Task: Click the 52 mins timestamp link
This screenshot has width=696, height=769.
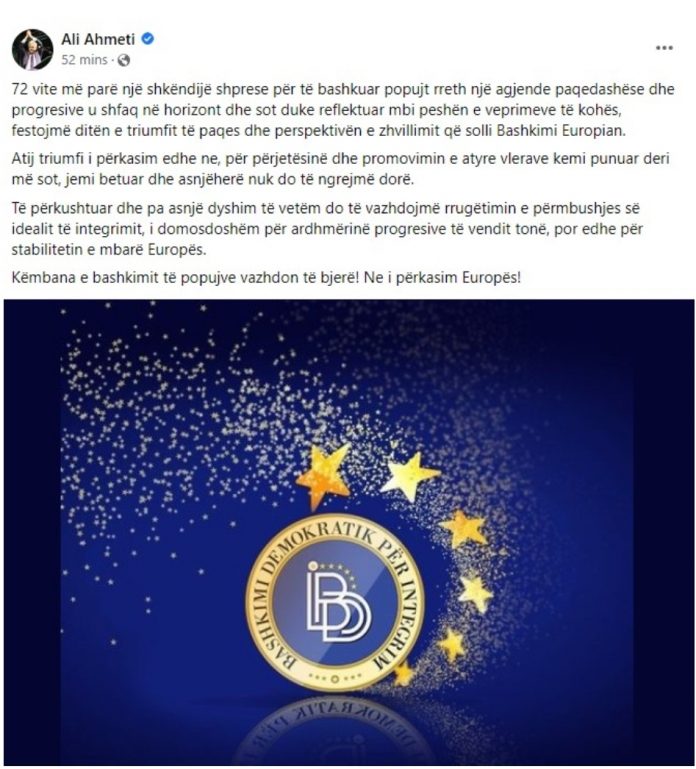Action: (x=84, y=60)
